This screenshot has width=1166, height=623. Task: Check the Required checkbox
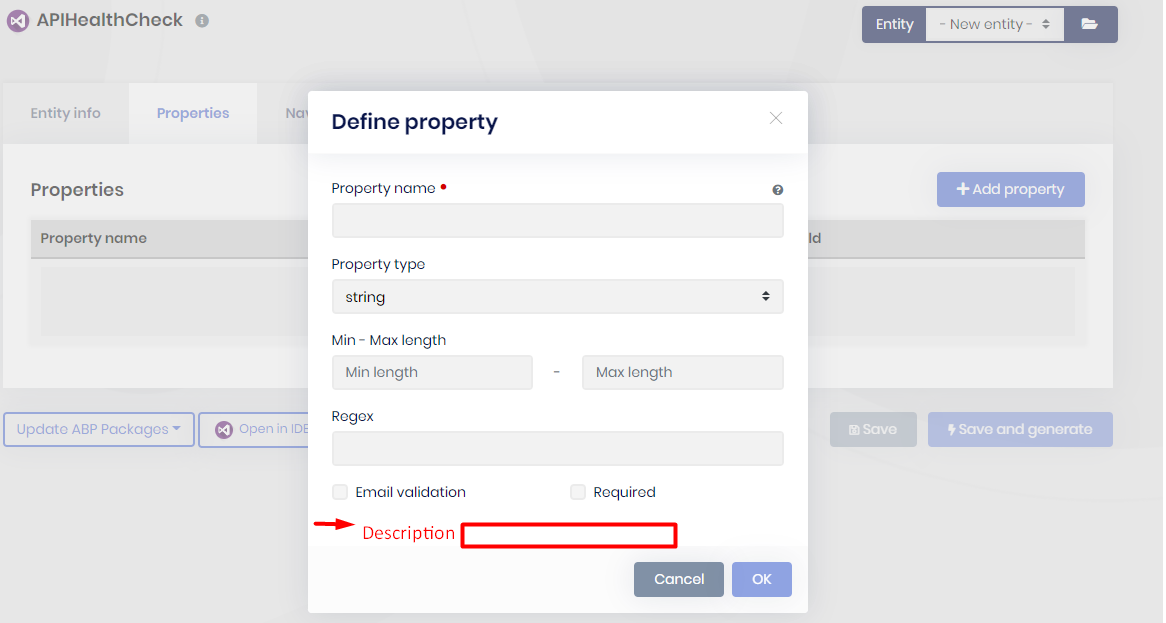click(x=578, y=492)
